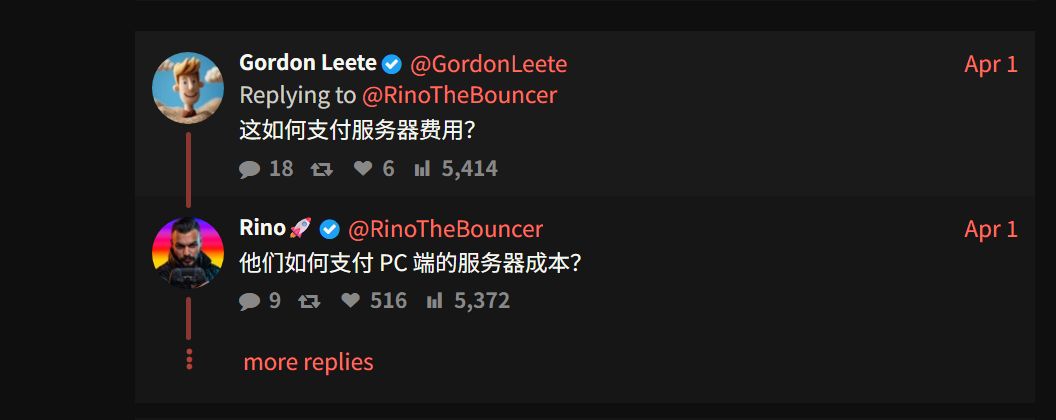Open view stats on Rino's tweet
1056x420 pixels.
click(434, 301)
